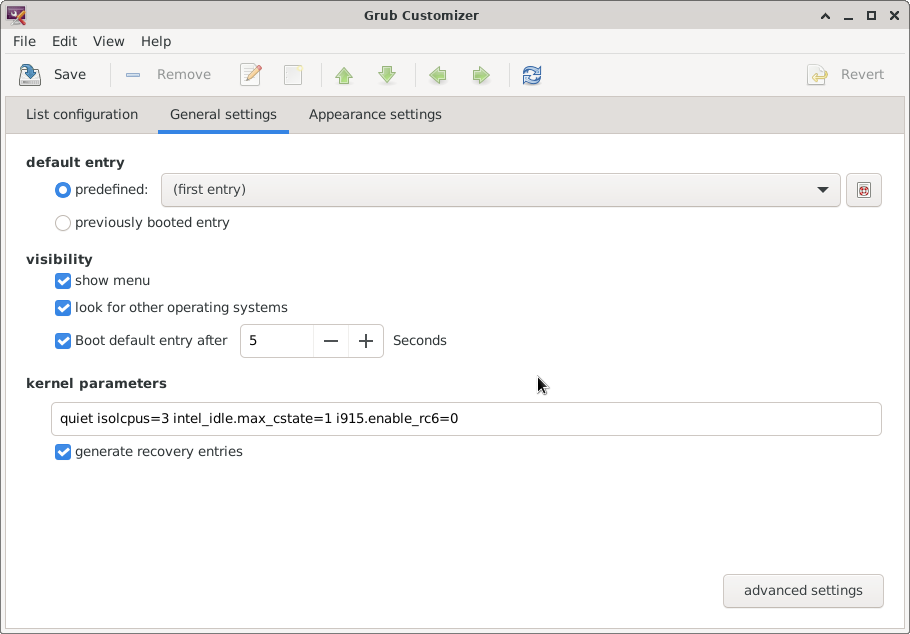Click the green move up arrow
910x634 pixels.
click(x=344, y=75)
